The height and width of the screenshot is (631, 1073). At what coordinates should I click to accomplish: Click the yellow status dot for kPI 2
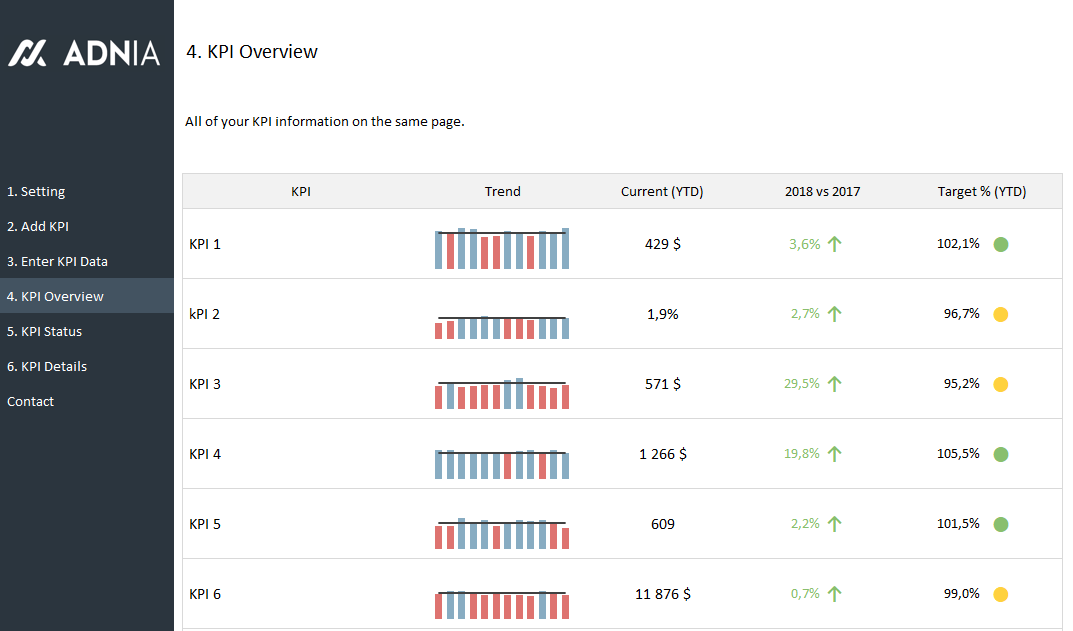[x=1001, y=314]
